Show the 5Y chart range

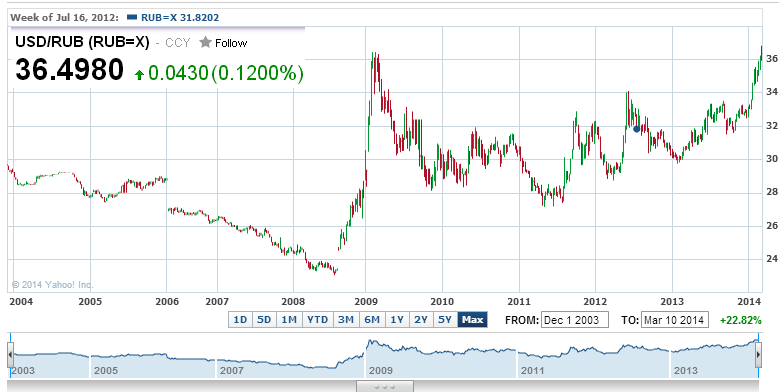(x=445, y=320)
